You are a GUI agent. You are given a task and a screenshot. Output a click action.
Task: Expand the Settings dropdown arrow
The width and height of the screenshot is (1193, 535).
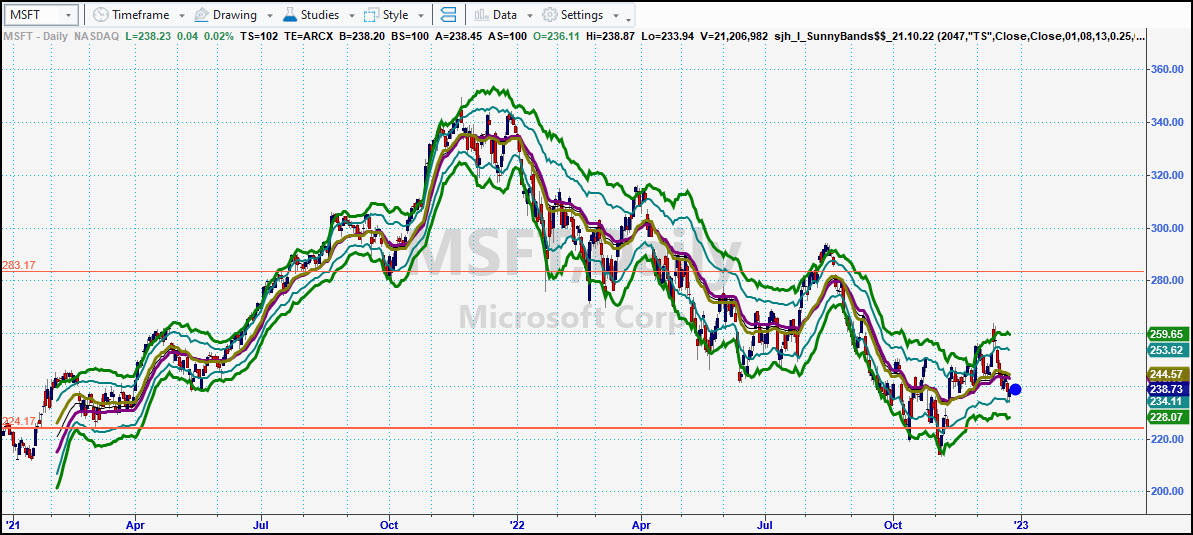(x=616, y=15)
